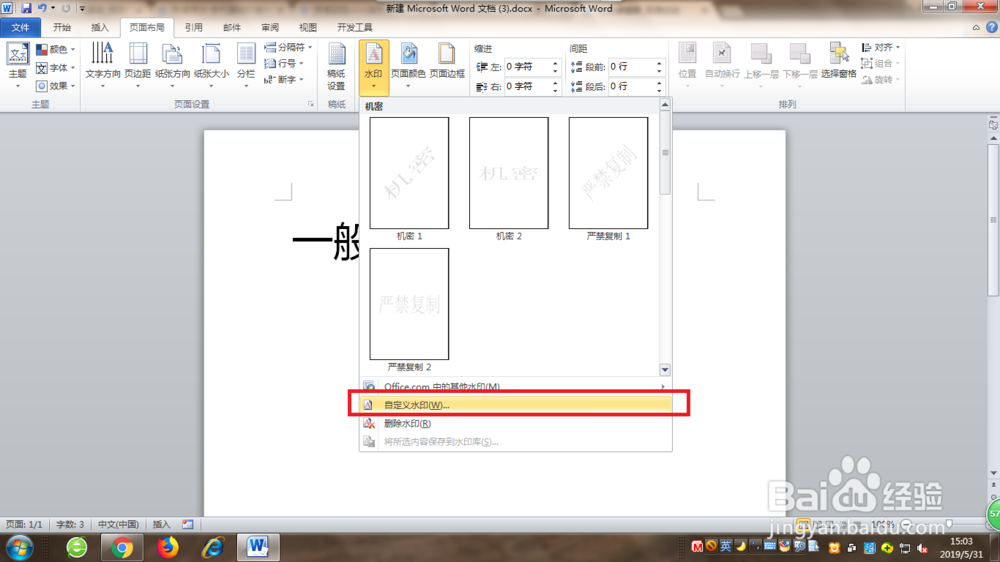Toggle the Insert (插入) overtype mode
This screenshot has width=1000, height=562.
coord(161,524)
